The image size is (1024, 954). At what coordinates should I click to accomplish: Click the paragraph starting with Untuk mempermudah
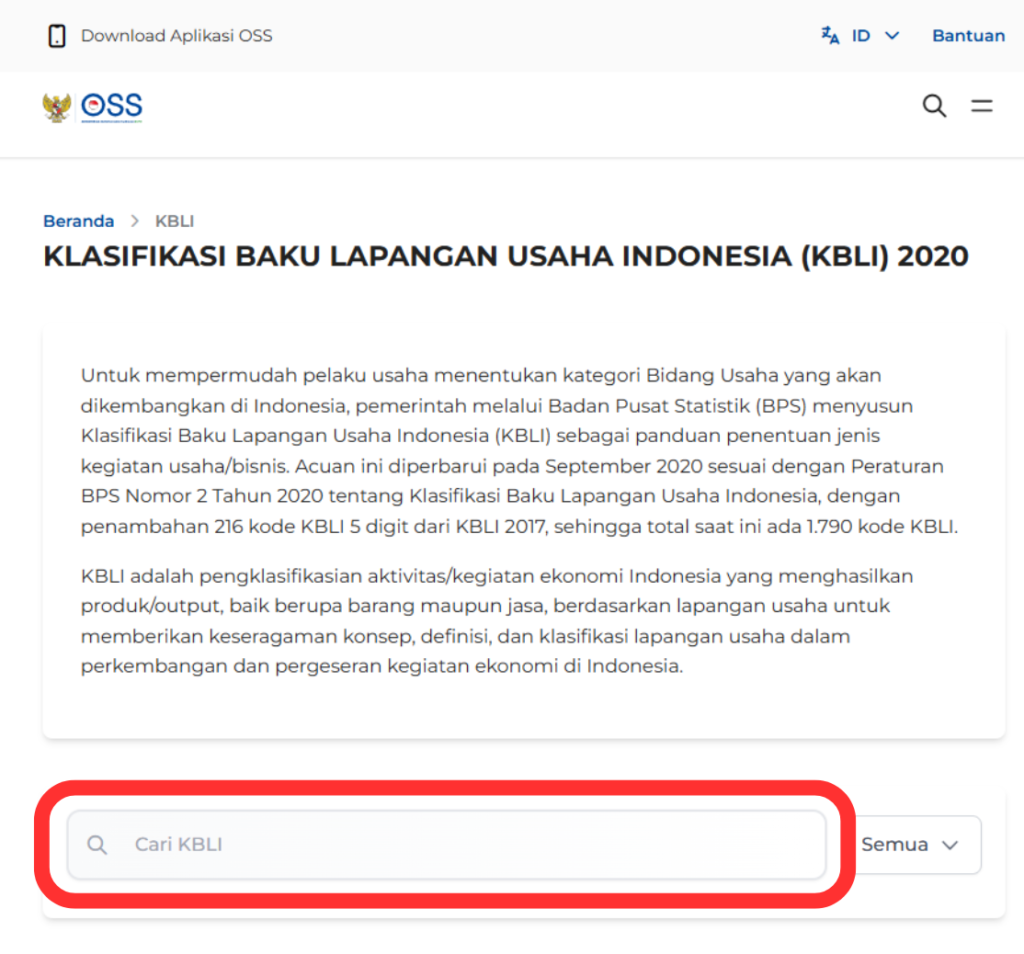coord(520,451)
